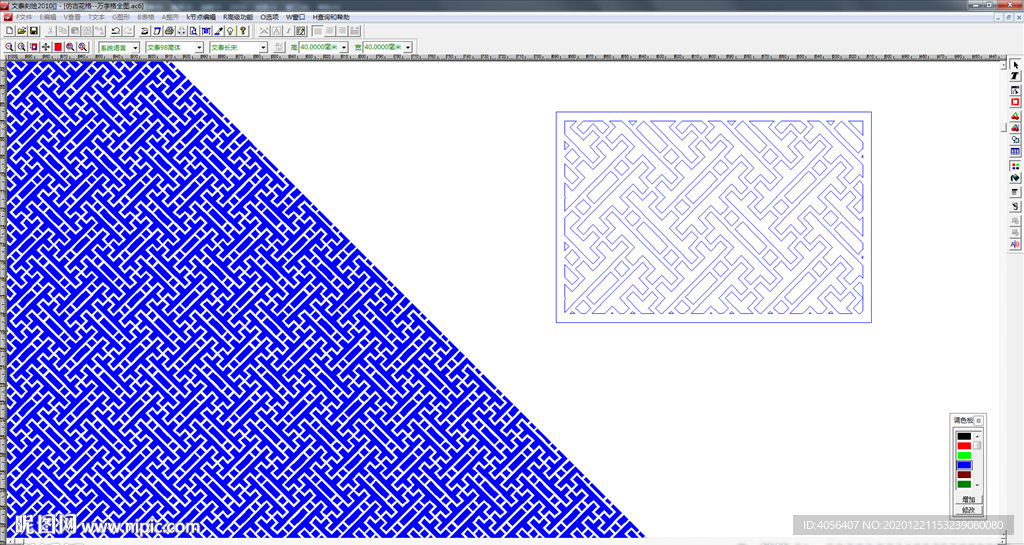Click the undo arrow icon
The height and width of the screenshot is (545, 1024).
click(x=116, y=31)
